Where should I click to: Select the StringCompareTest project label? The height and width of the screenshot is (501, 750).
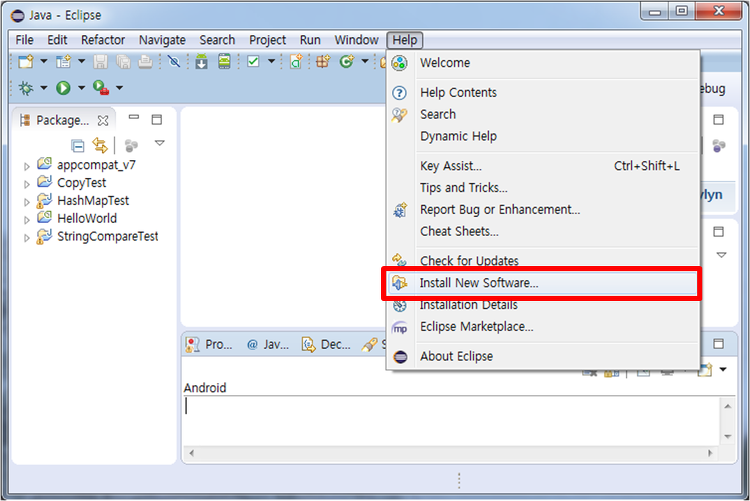coord(108,236)
